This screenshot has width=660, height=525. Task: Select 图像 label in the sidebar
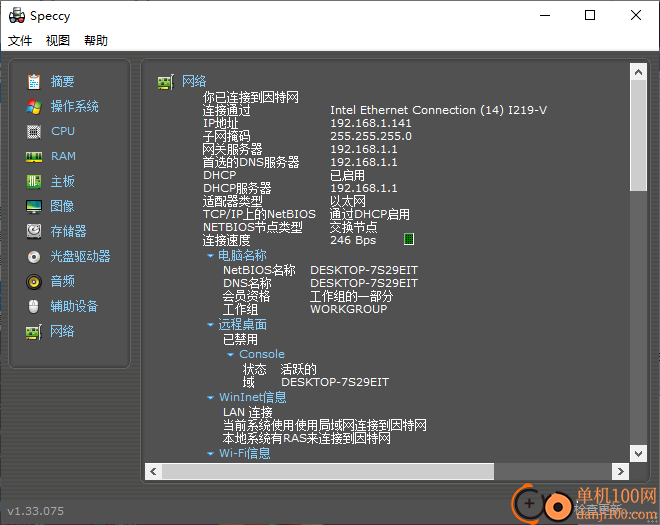click(62, 206)
